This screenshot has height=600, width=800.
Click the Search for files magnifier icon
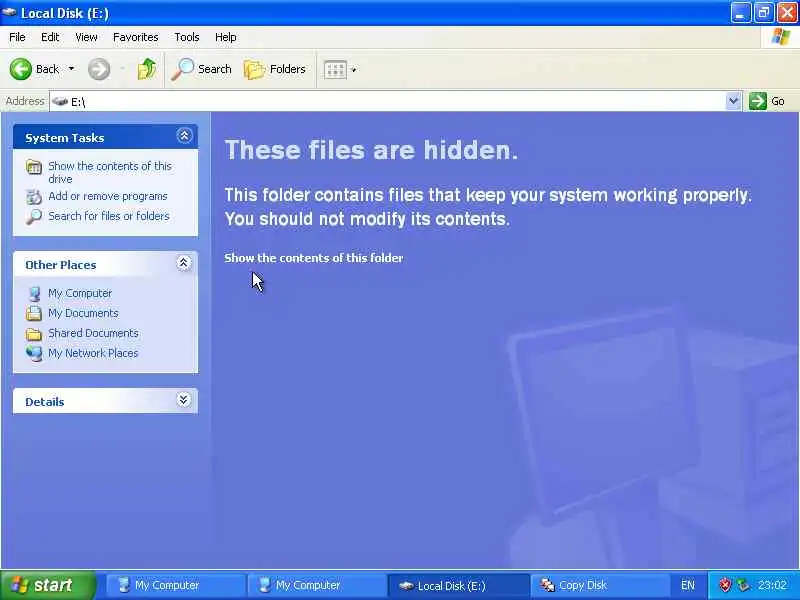[x=34, y=217]
